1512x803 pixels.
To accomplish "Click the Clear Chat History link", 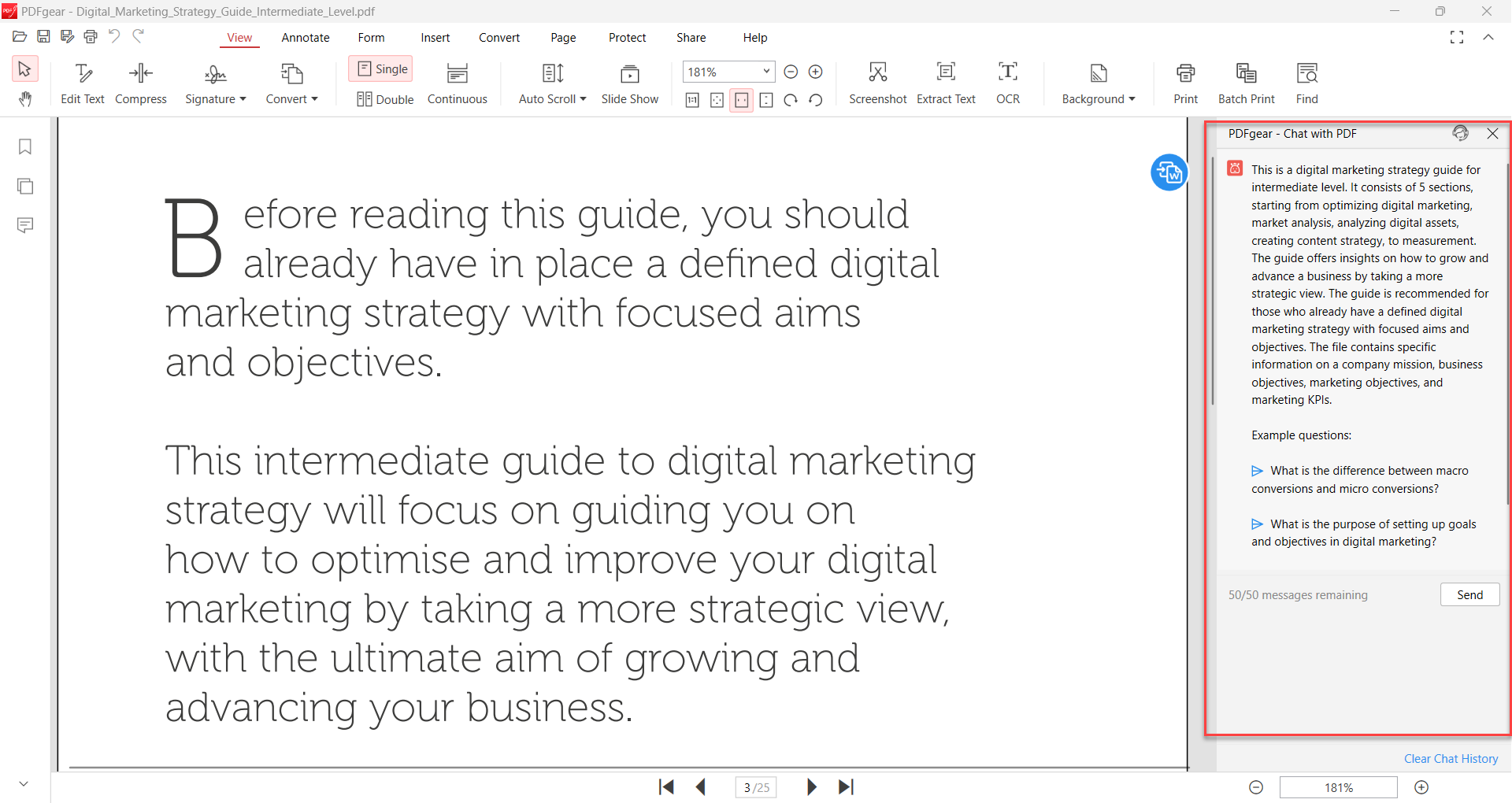I will coord(1451,758).
